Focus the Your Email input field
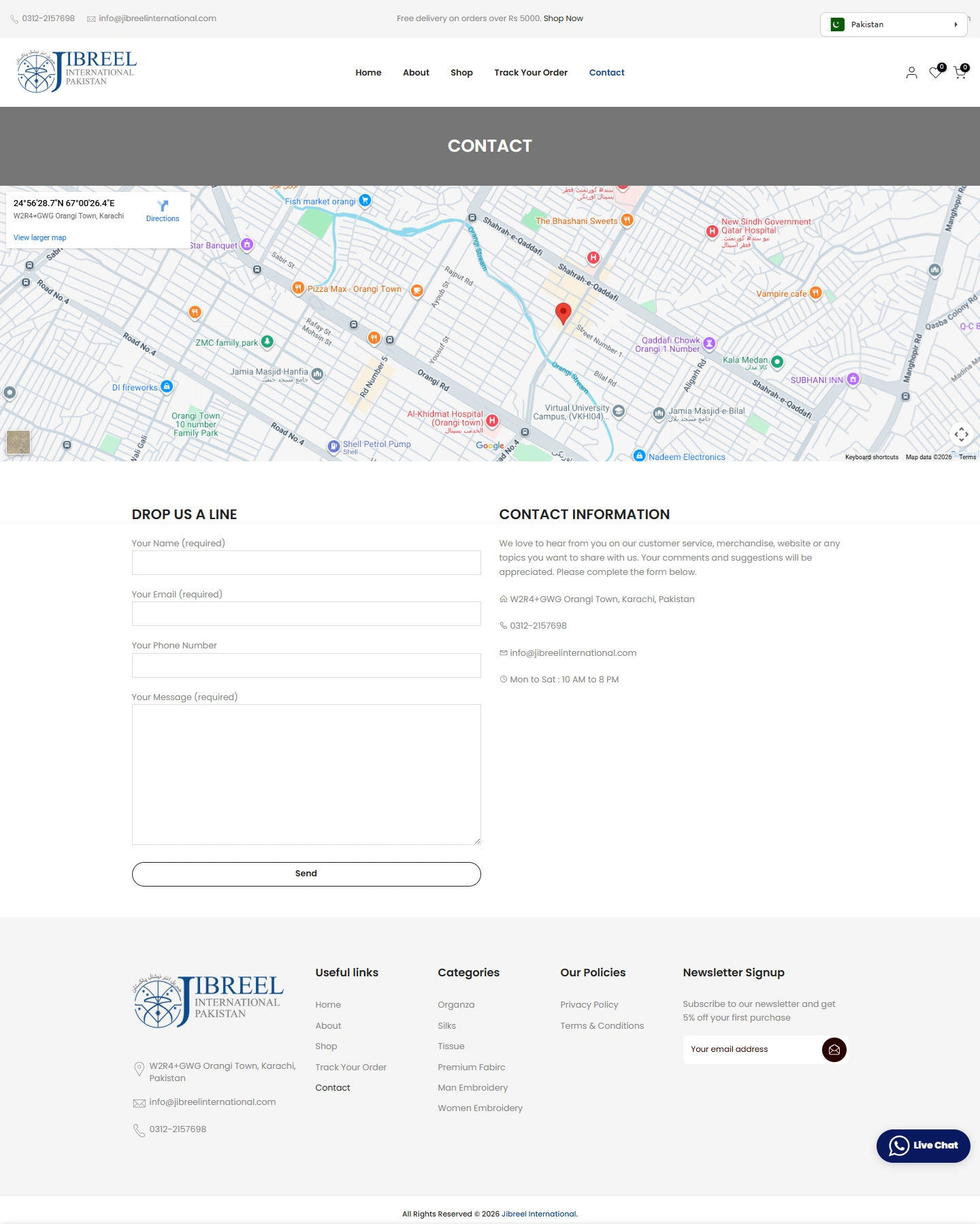 click(x=306, y=614)
